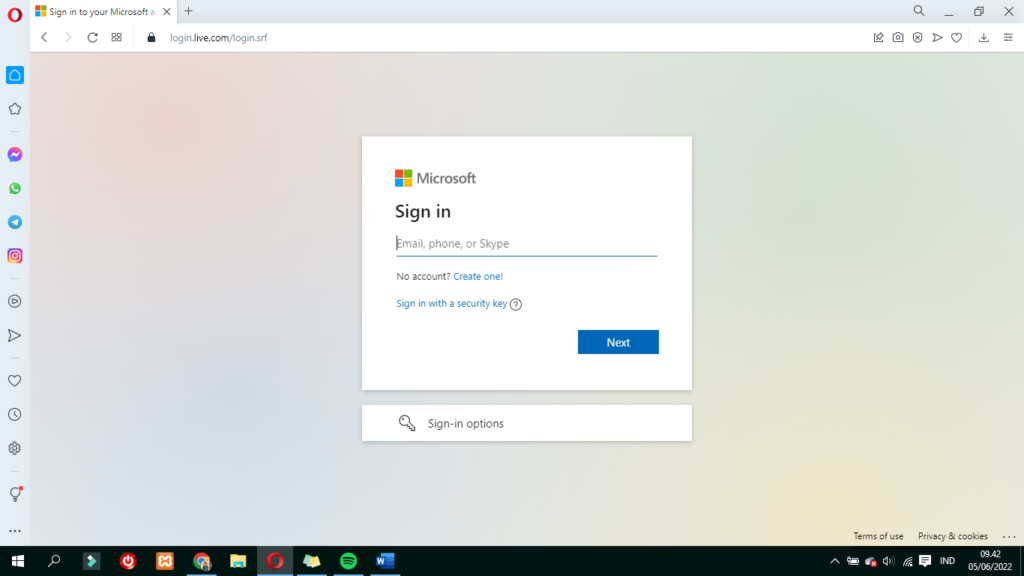Reload the login page
The image size is (1024, 576).
pos(93,38)
